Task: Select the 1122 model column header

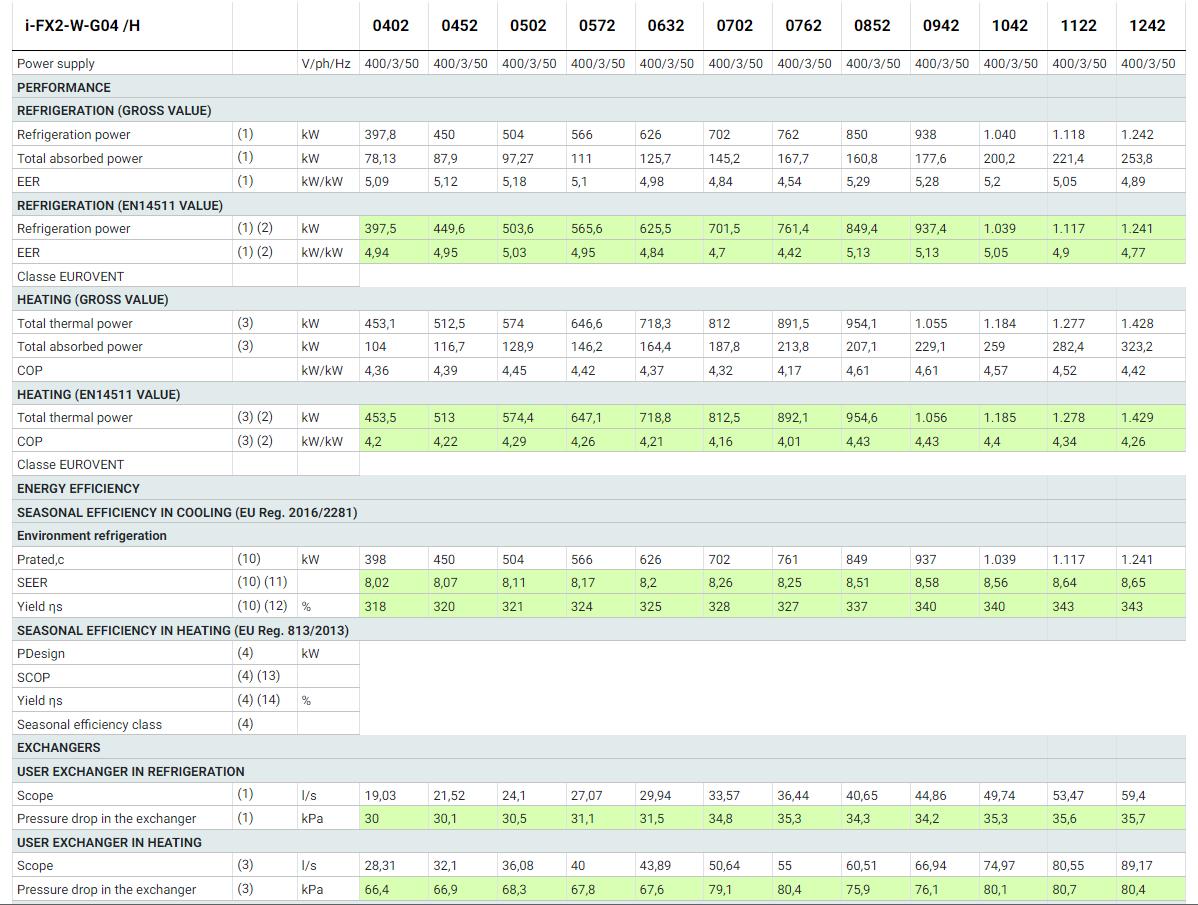Action: (x=1078, y=26)
